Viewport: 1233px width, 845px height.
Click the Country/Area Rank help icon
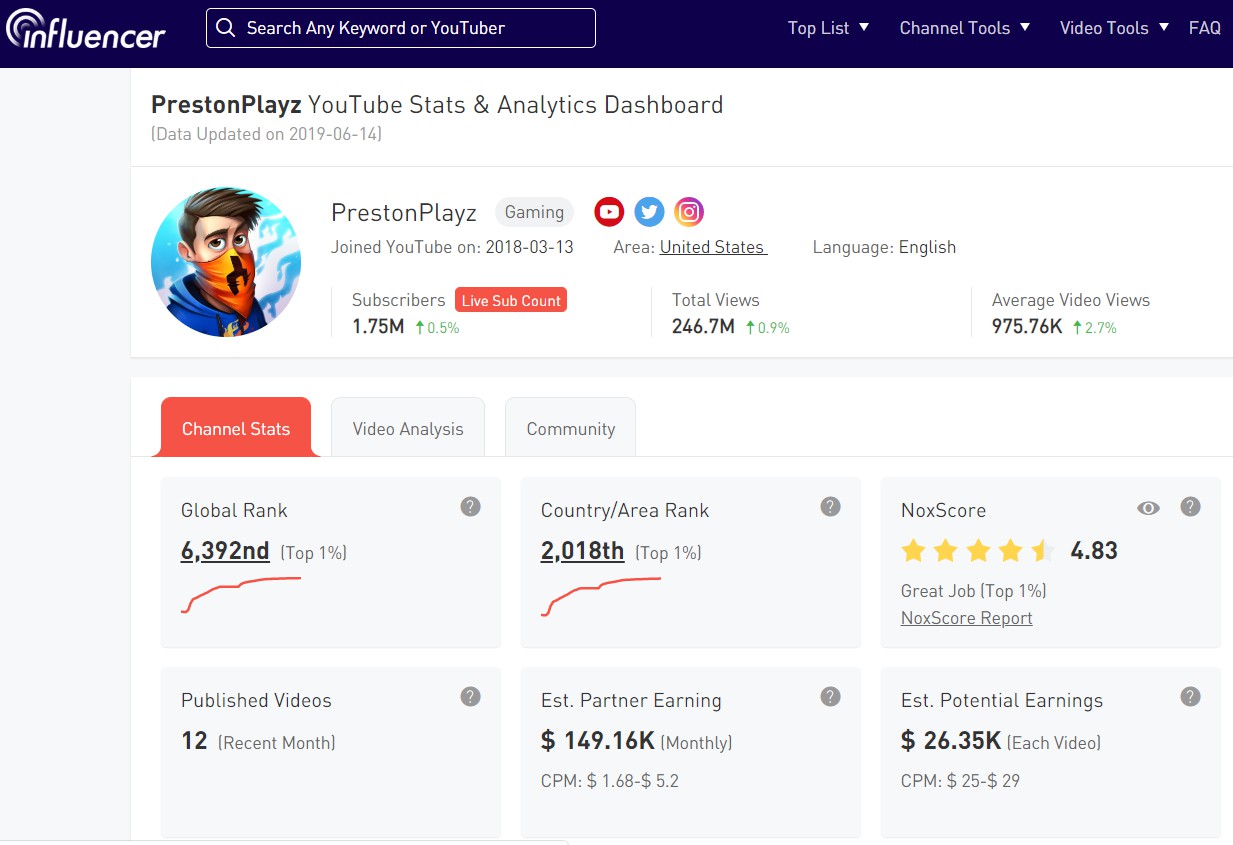pyautogui.click(x=830, y=507)
